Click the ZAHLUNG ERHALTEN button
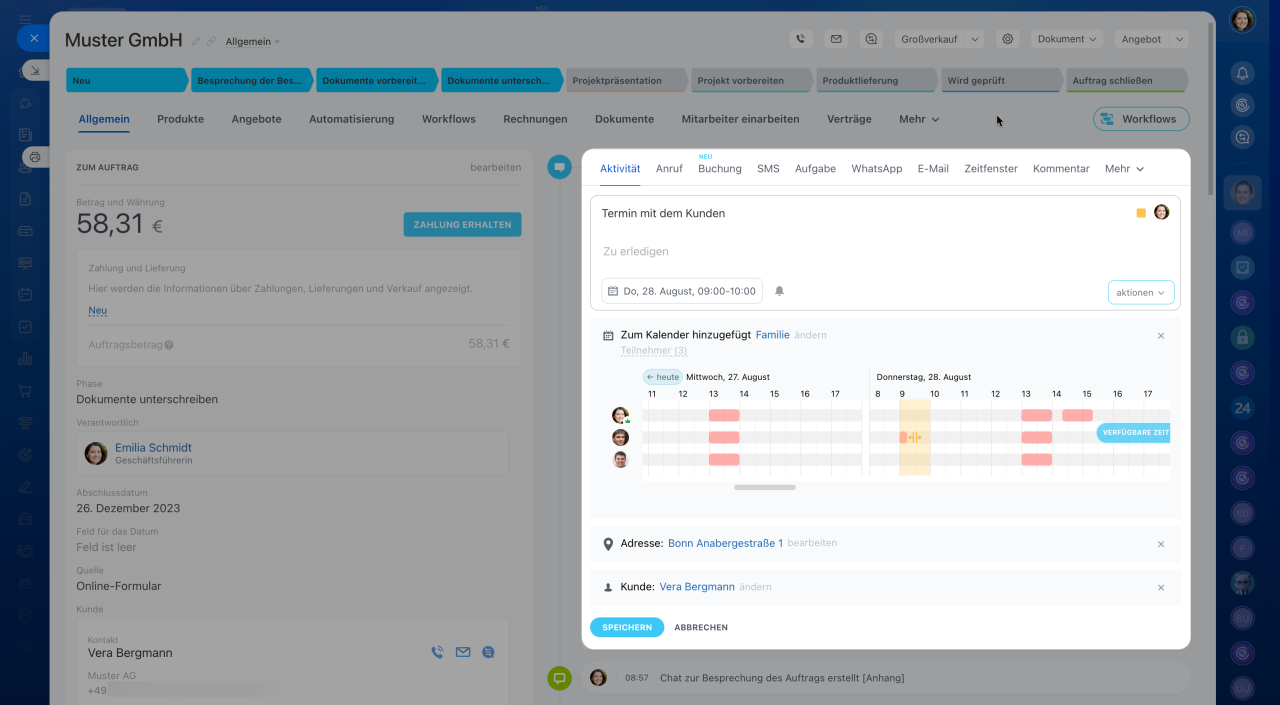This screenshot has height=705, width=1280. tap(462, 225)
